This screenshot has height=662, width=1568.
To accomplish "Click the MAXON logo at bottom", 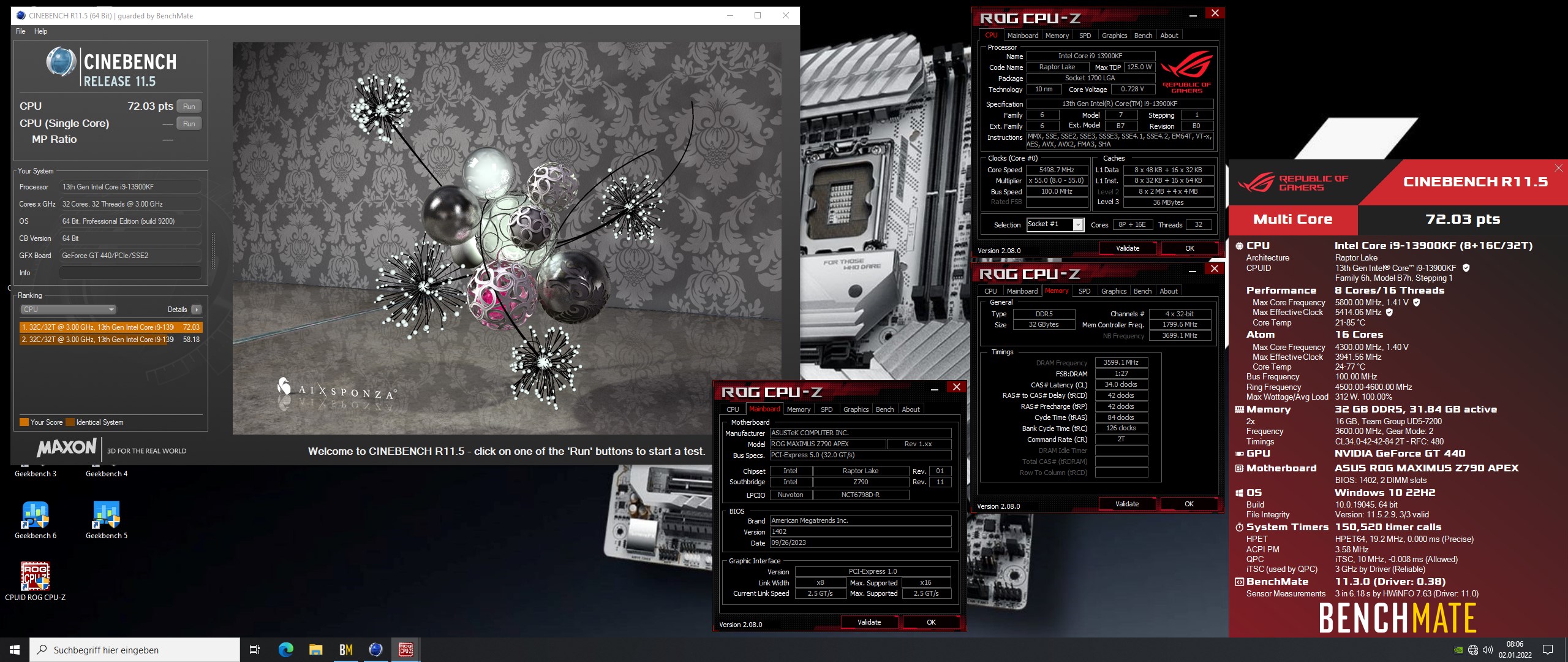I will click(67, 447).
